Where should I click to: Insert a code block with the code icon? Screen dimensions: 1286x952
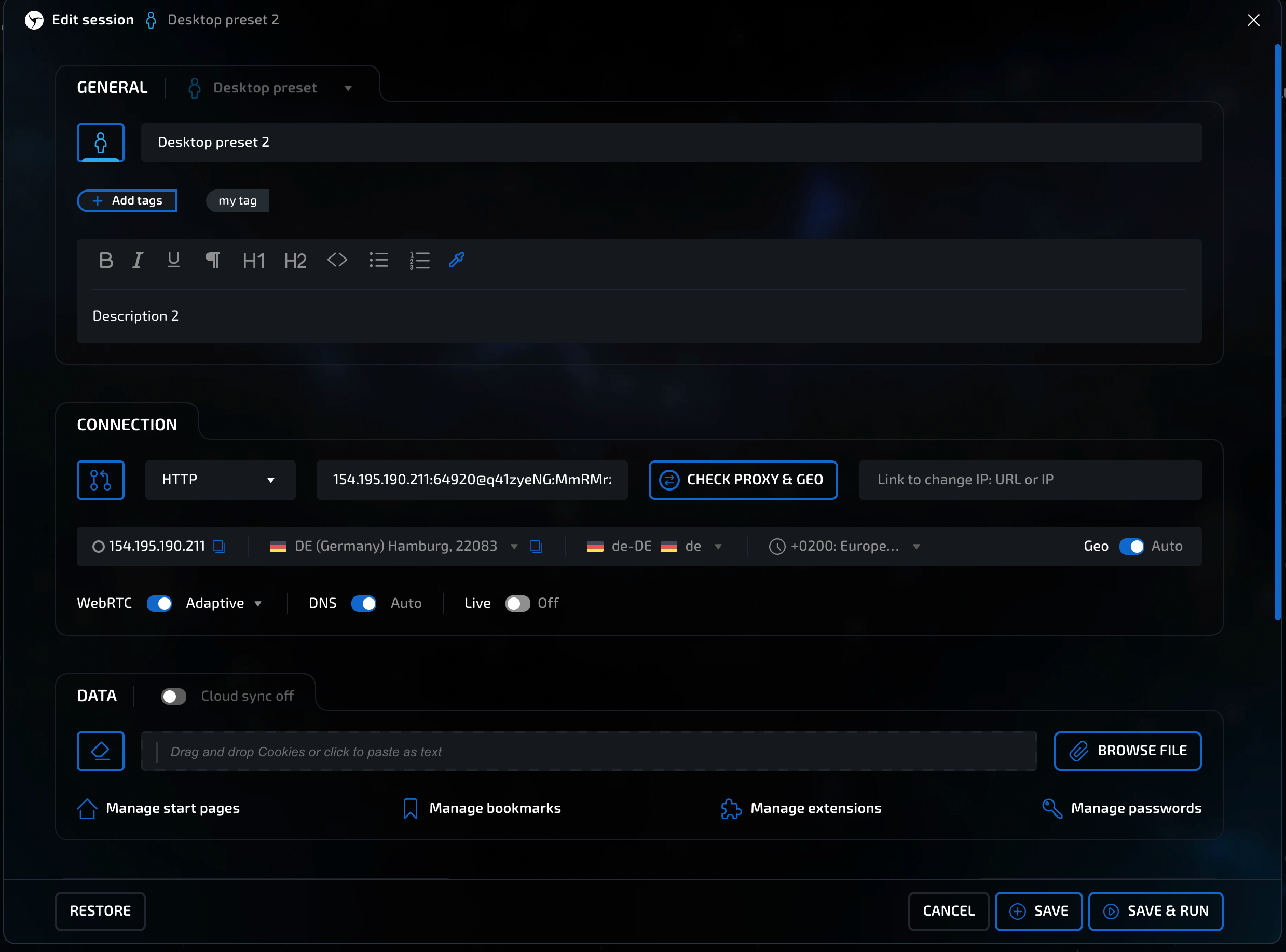click(x=337, y=261)
